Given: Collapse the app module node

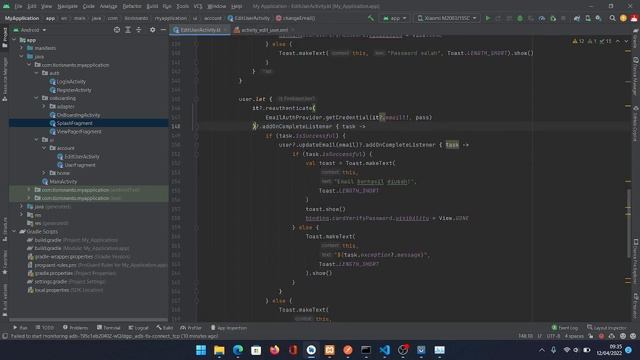Looking at the screenshot, I should point(15,40).
